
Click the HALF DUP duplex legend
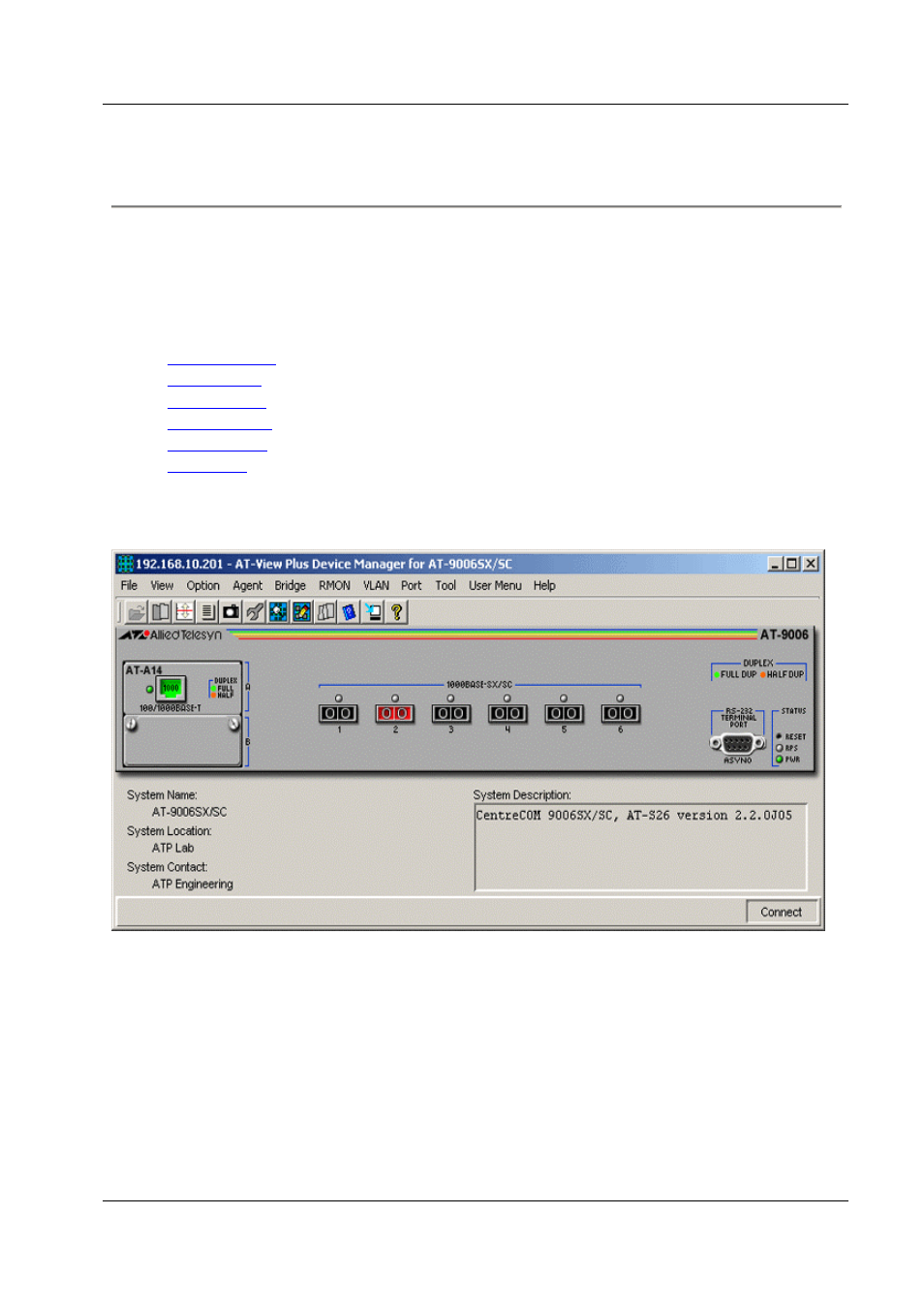click(783, 674)
